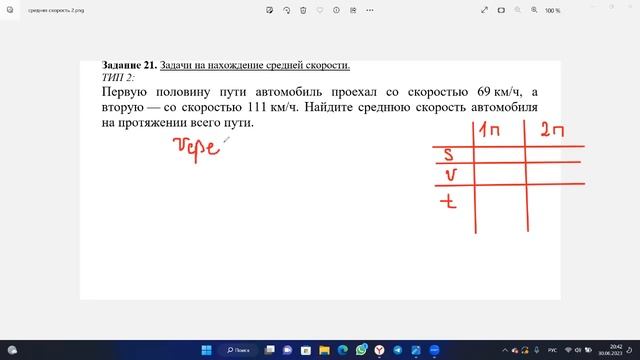Open network settings from the Wi-Fi tray icon
640x360 pixels.
568,350
